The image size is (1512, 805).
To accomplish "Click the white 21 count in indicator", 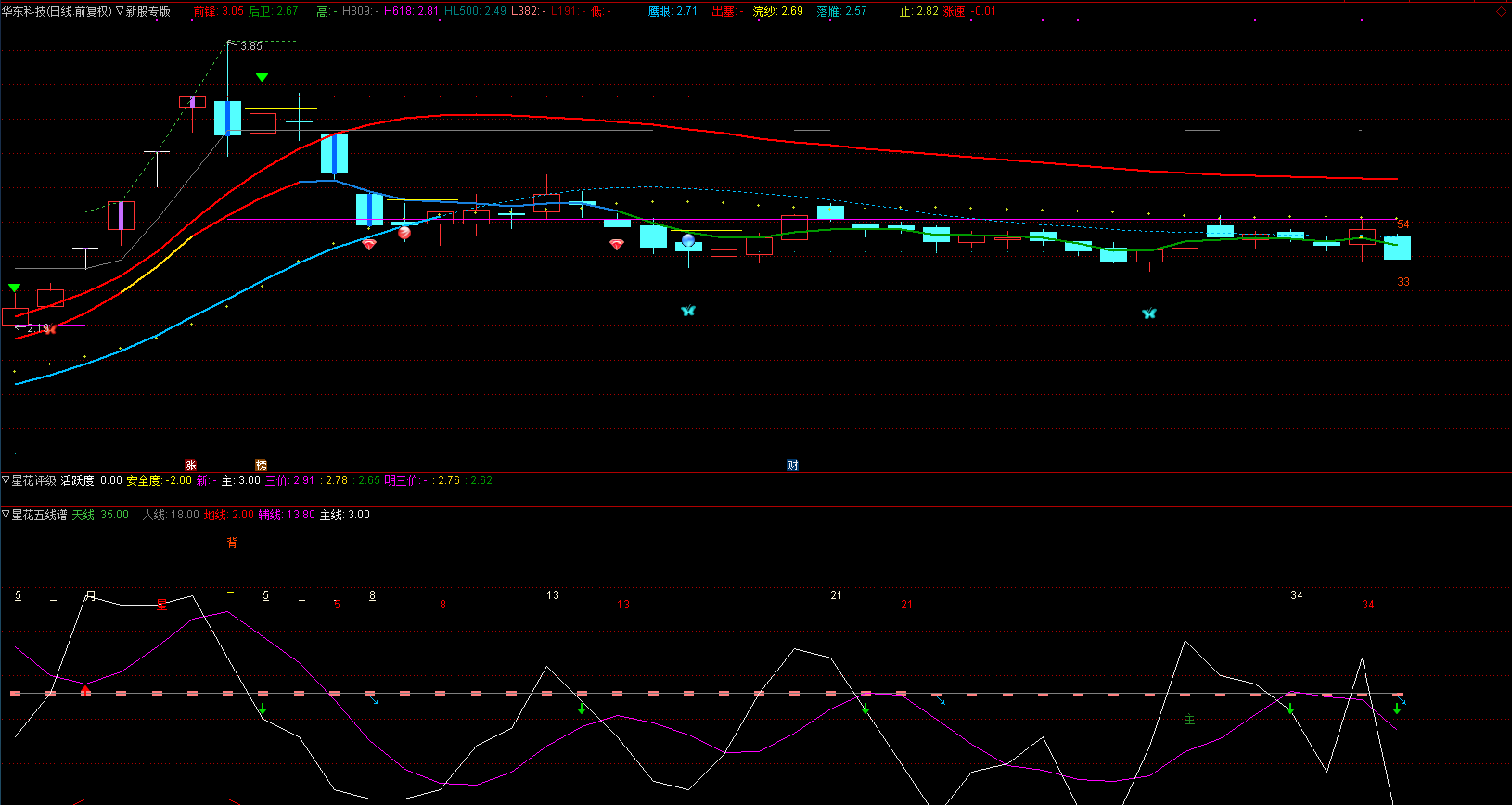I will point(837,595).
